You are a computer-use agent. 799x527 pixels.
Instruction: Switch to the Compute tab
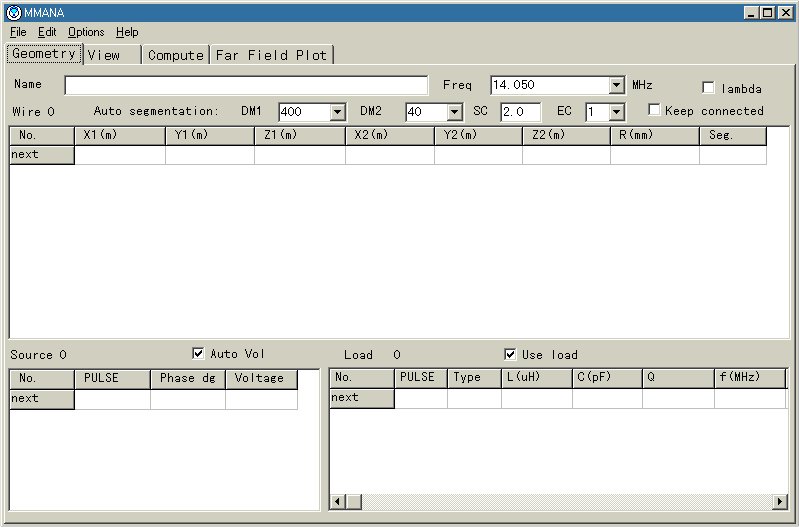tap(175, 55)
